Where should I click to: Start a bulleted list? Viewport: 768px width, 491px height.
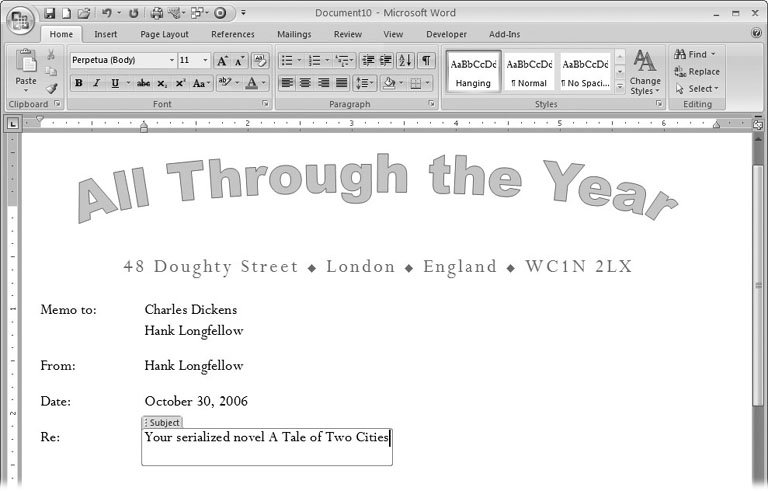coord(287,61)
